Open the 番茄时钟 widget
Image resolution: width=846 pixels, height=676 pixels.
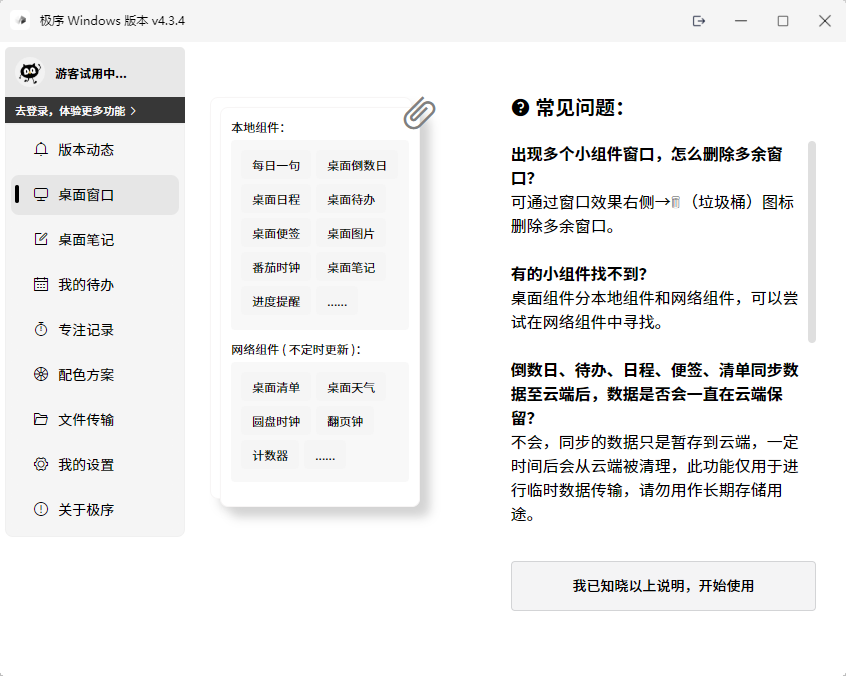pyautogui.click(x=274, y=267)
